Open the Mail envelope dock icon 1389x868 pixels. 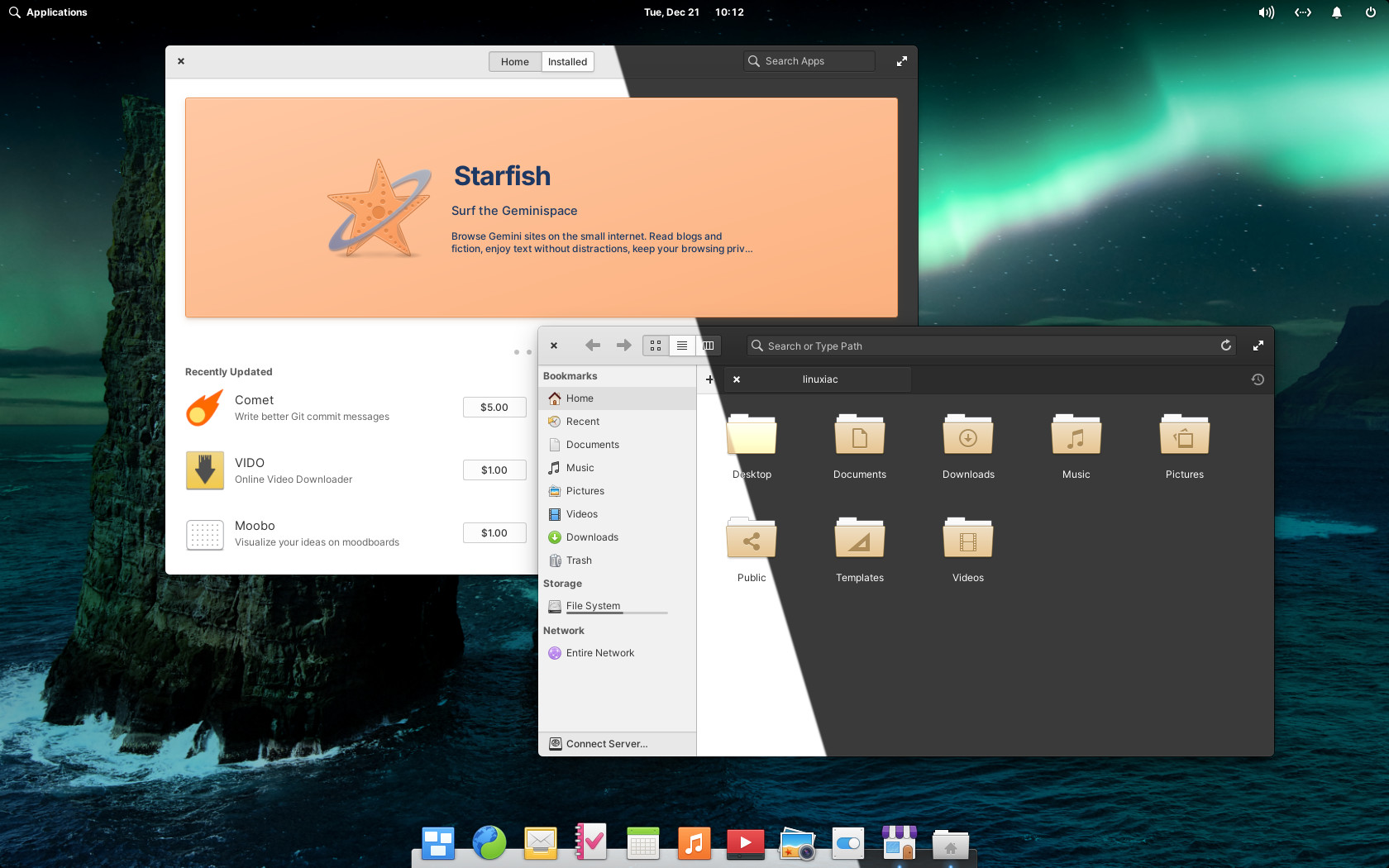point(541,843)
